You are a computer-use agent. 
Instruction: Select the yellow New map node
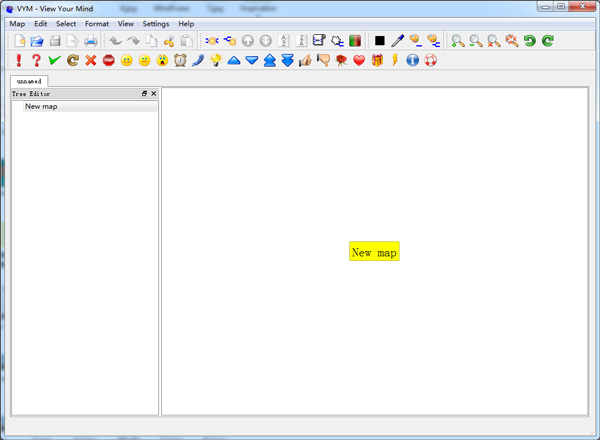[x=374, y=252]
